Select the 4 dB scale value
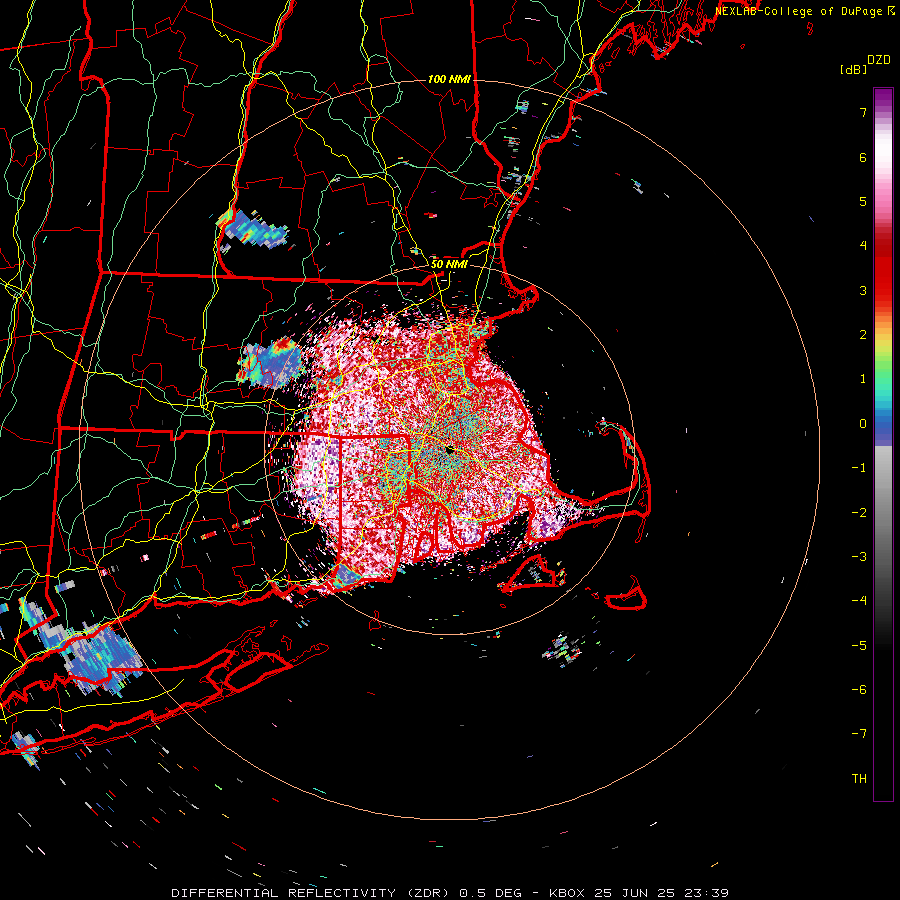 tap(863, 246)
